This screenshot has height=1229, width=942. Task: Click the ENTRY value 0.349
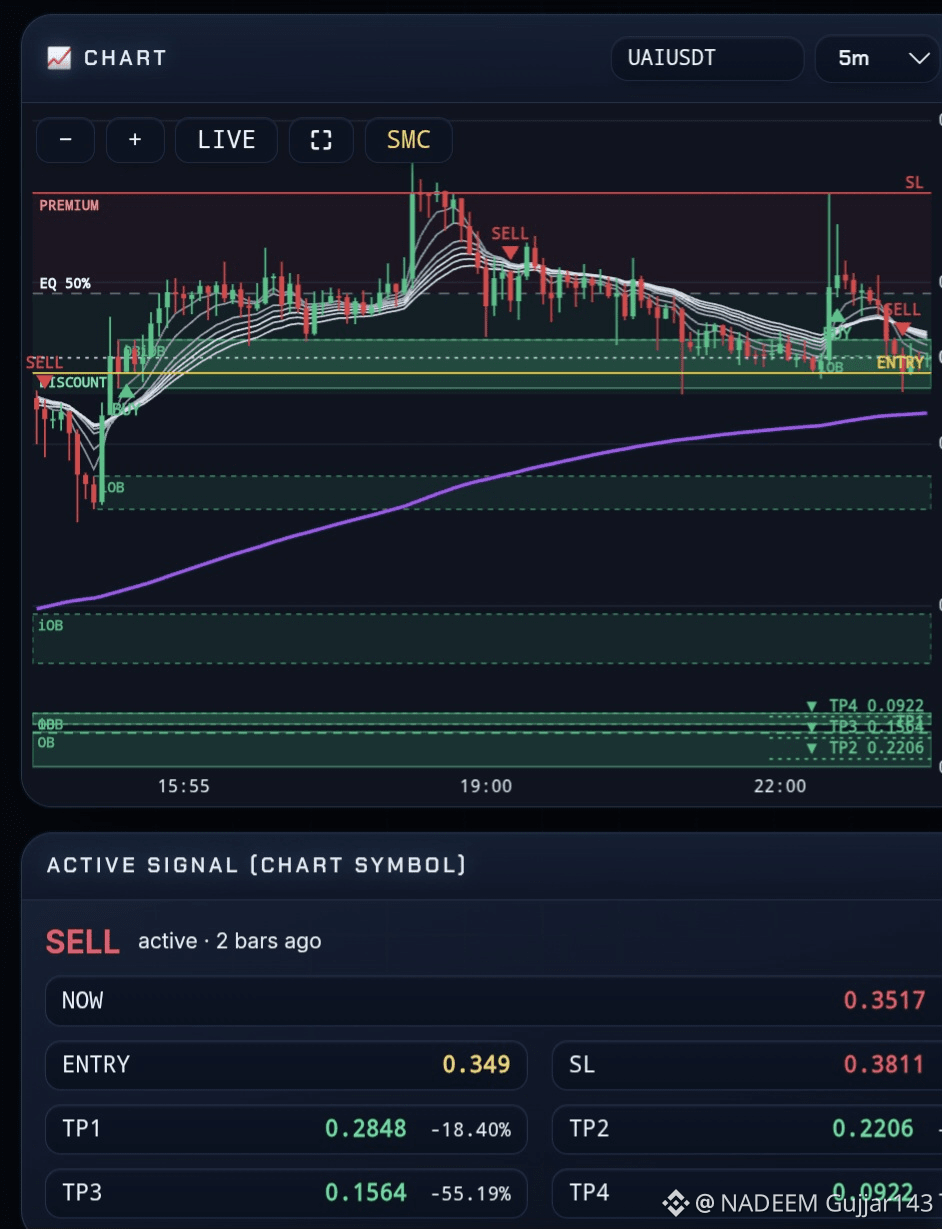pos(477,1064)
